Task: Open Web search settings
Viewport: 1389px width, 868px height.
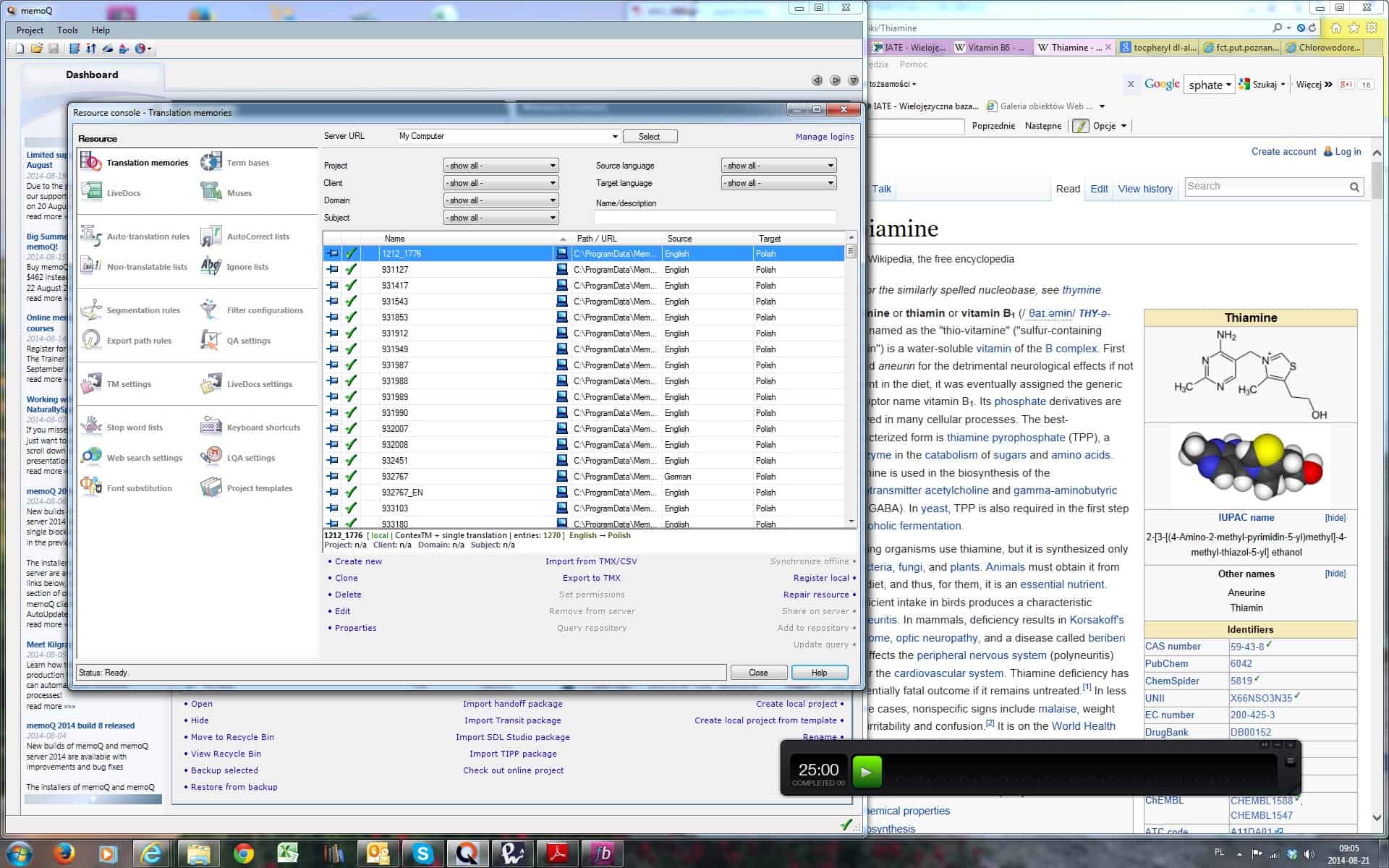Action: click(132, 458)
